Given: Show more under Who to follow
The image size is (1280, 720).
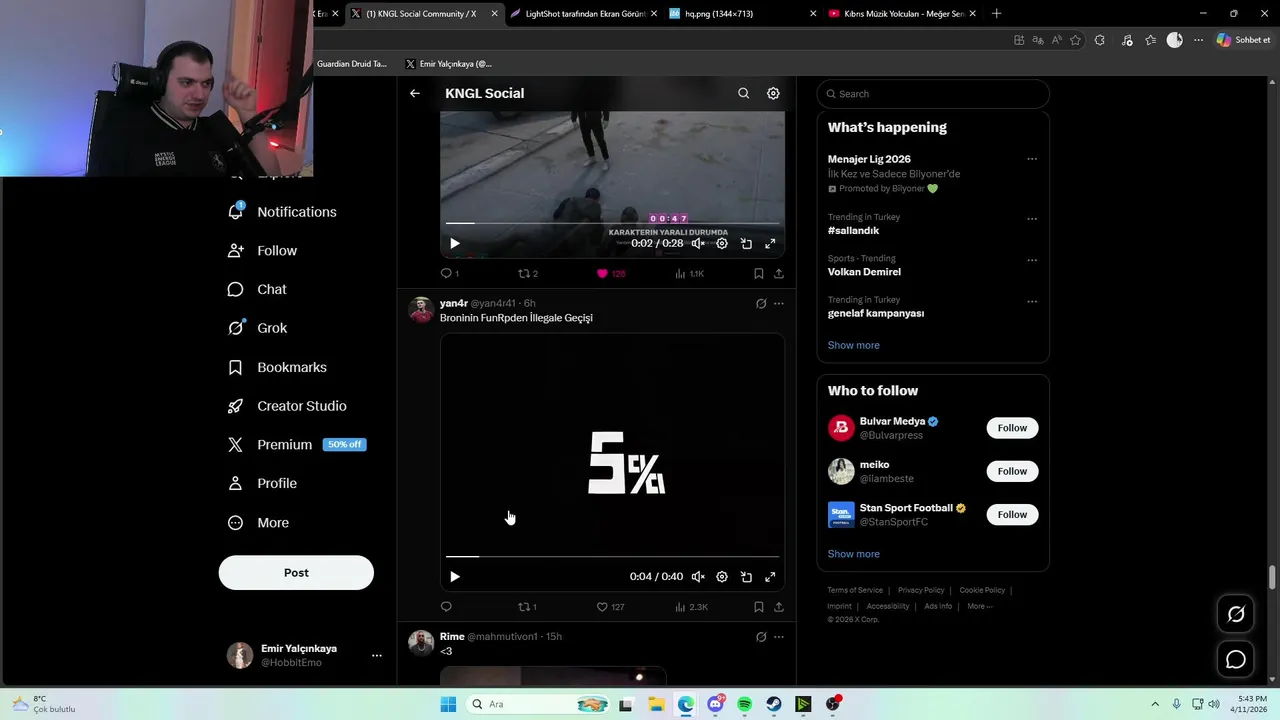Looking at the screenshot, I should (x=853, y=554).
